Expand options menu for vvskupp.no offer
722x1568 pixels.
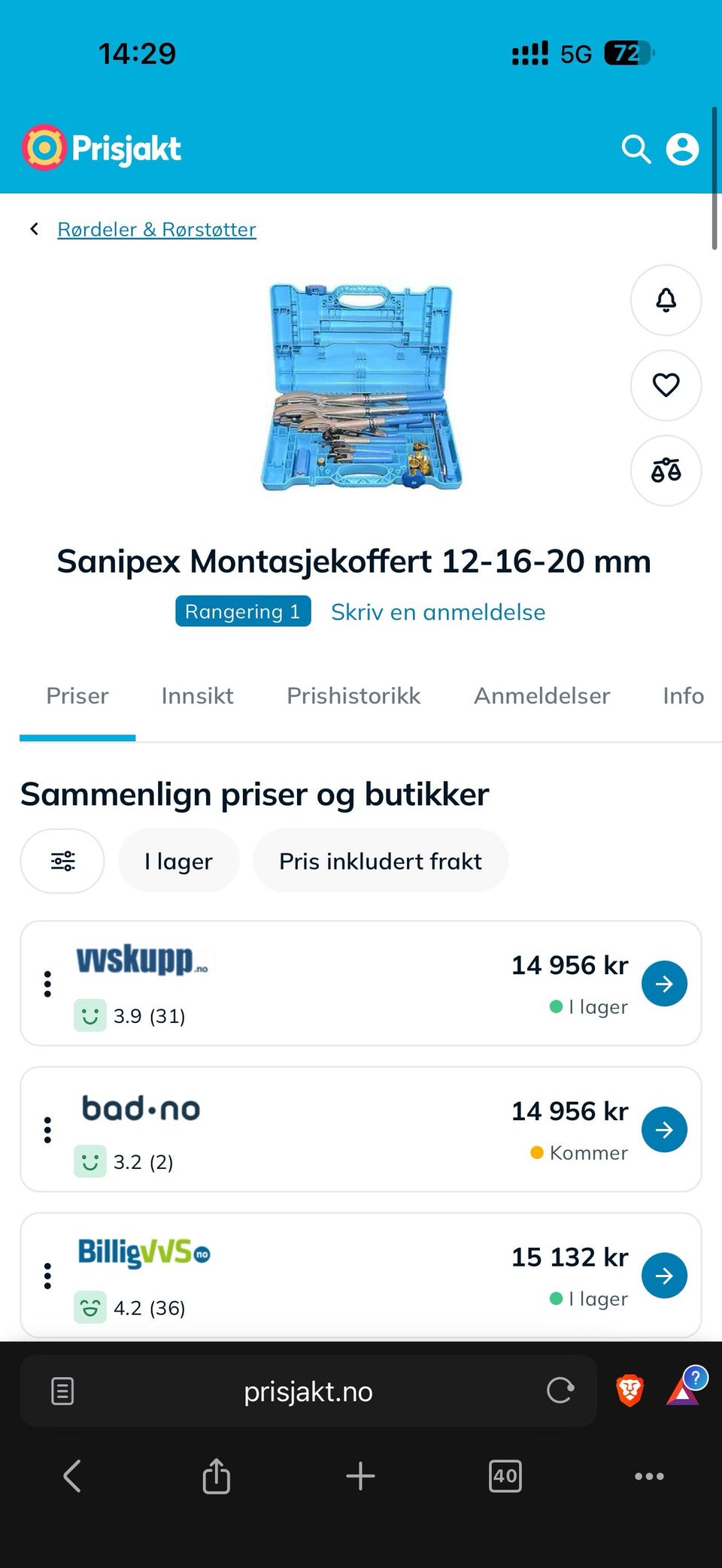click(x=47, y=984)
